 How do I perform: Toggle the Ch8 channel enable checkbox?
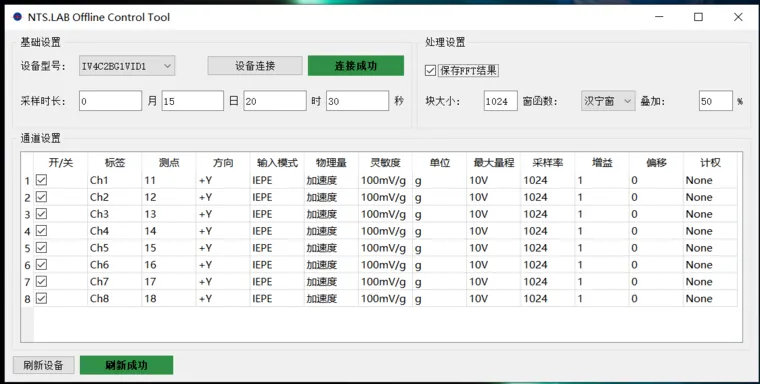pos(42,299)
